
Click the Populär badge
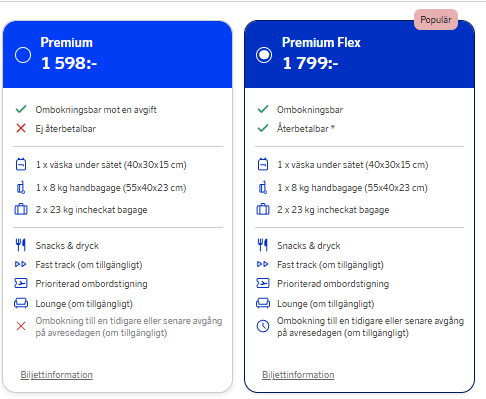pyautogui.click(x=436, y=20)
